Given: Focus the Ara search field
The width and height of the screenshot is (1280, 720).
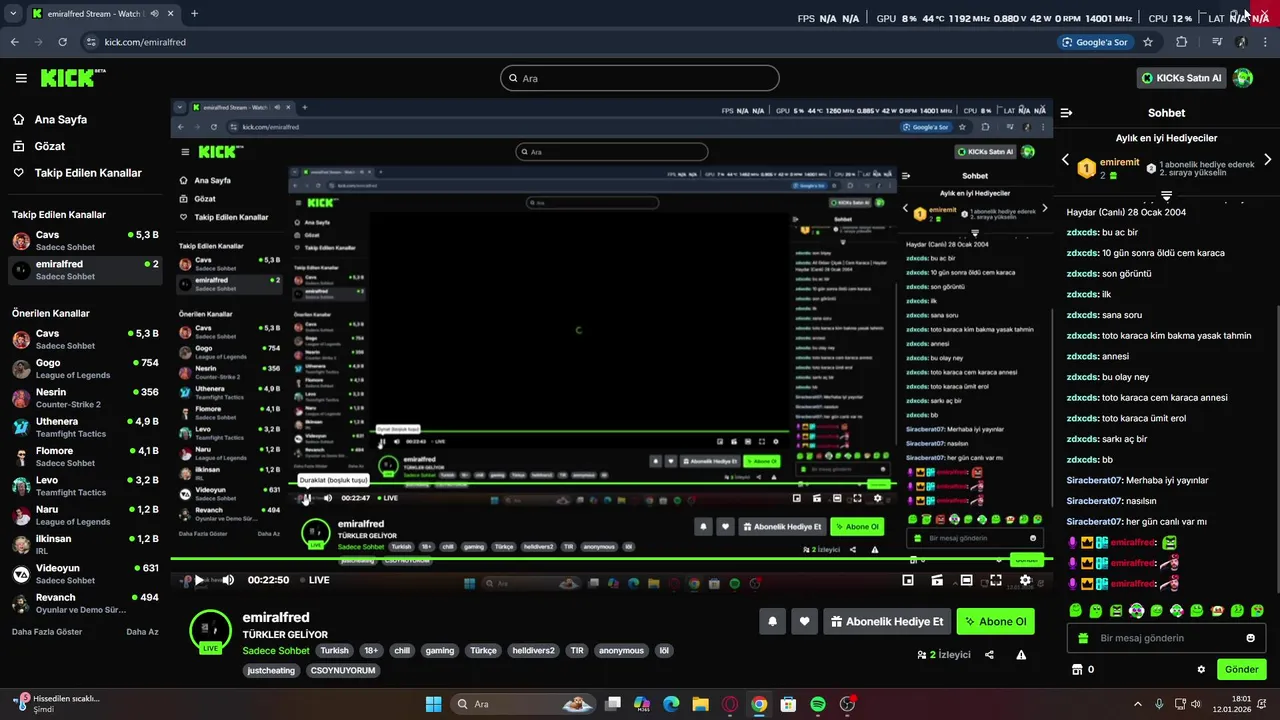Looking at the screenshot, I should (640, 78).
